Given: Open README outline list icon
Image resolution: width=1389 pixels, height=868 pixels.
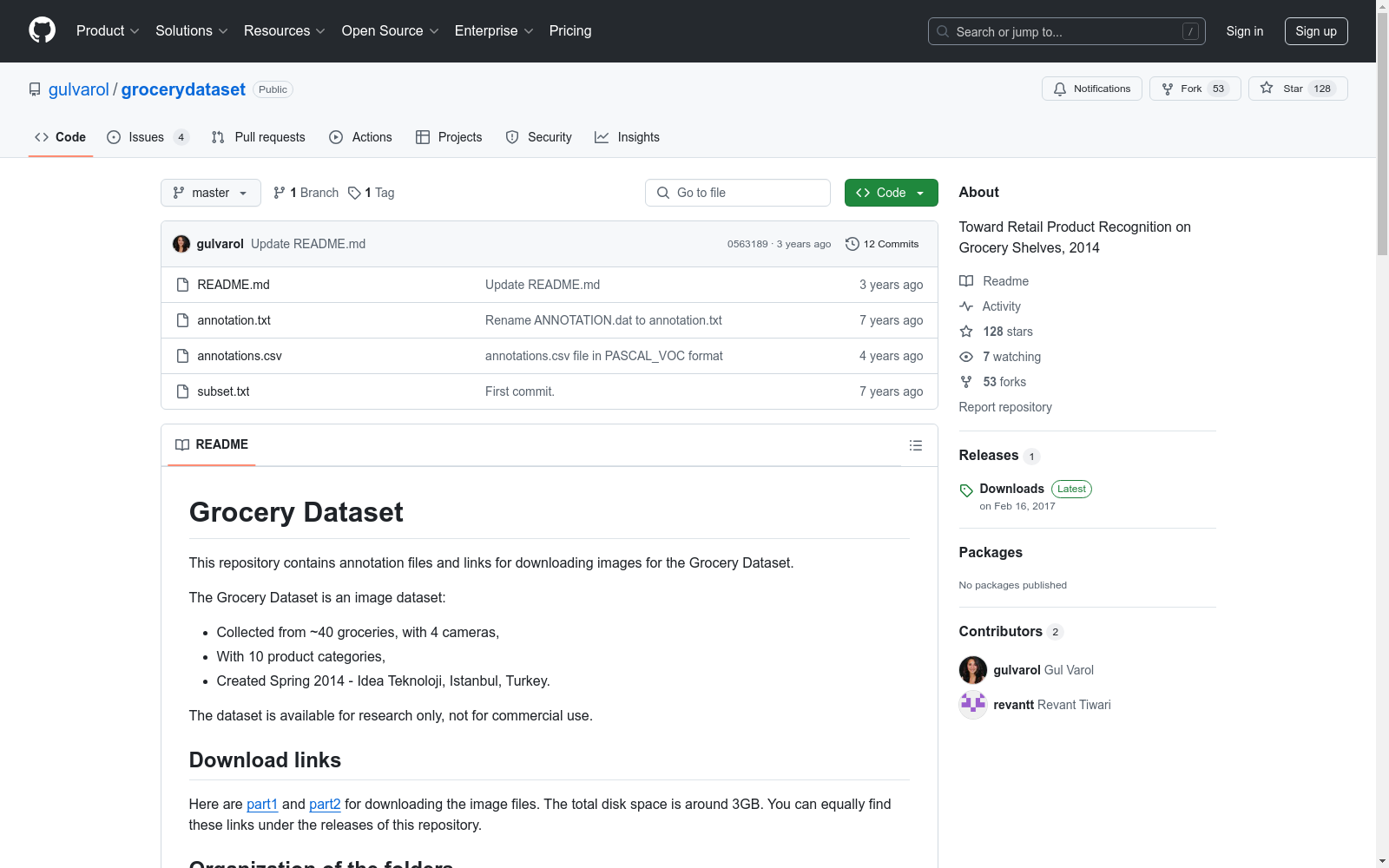Looking at the screenshot, I should coord(915,445).
